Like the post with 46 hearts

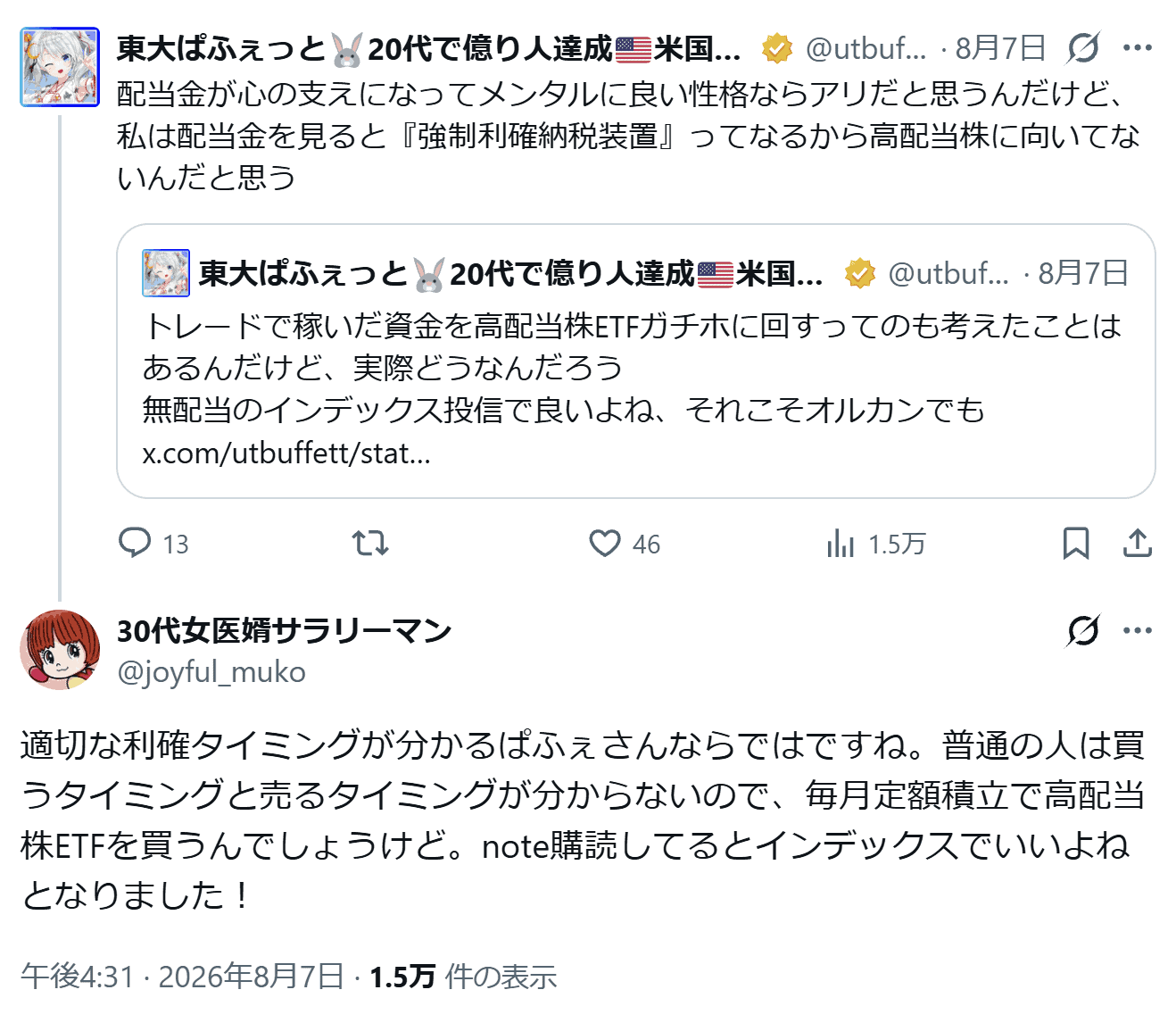[605, 543]
